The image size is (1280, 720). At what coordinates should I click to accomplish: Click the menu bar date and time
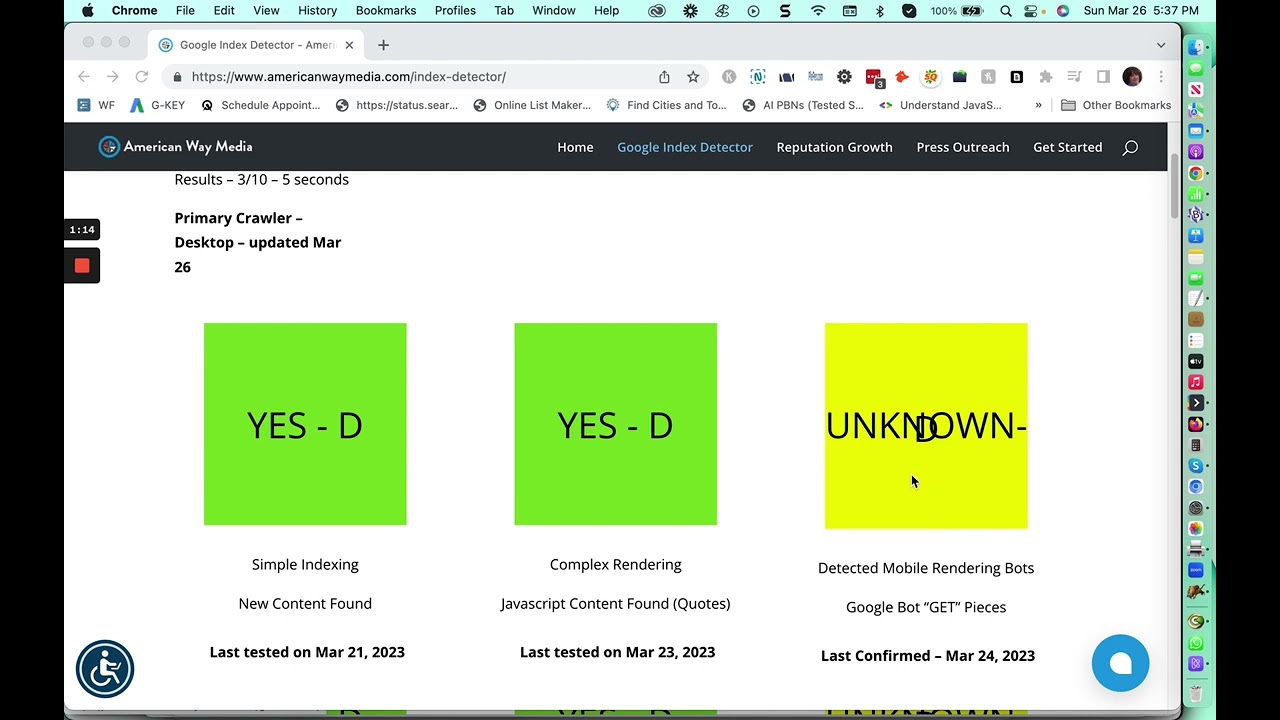pyautogui.click(x=1140, y=11)
